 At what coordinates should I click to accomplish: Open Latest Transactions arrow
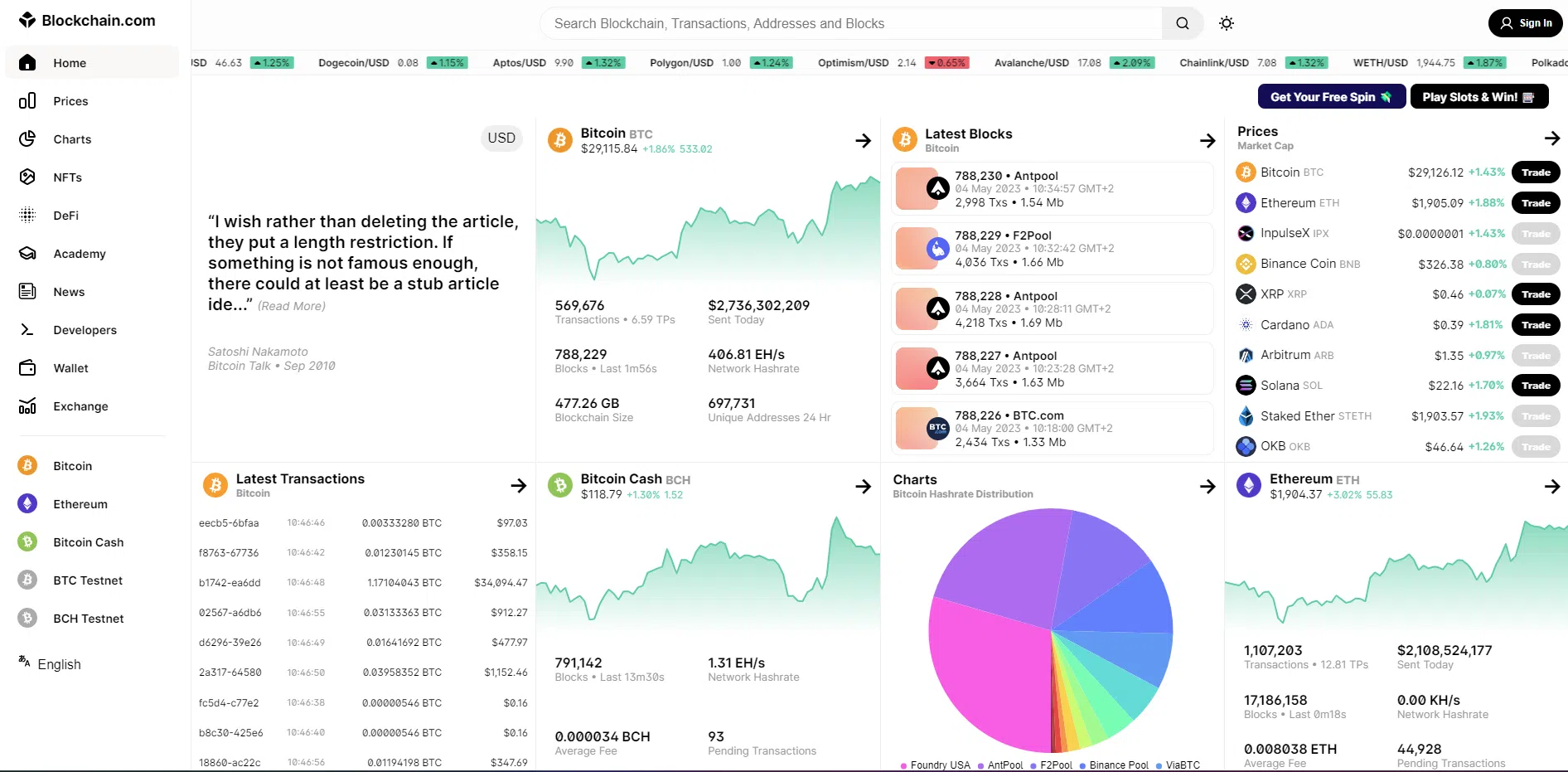(518, 486)
